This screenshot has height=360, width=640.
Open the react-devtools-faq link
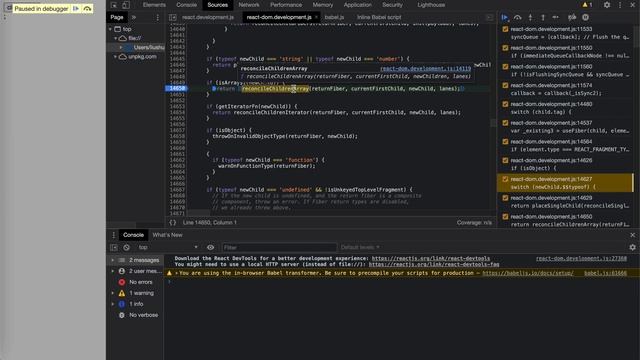click(434, 264)
